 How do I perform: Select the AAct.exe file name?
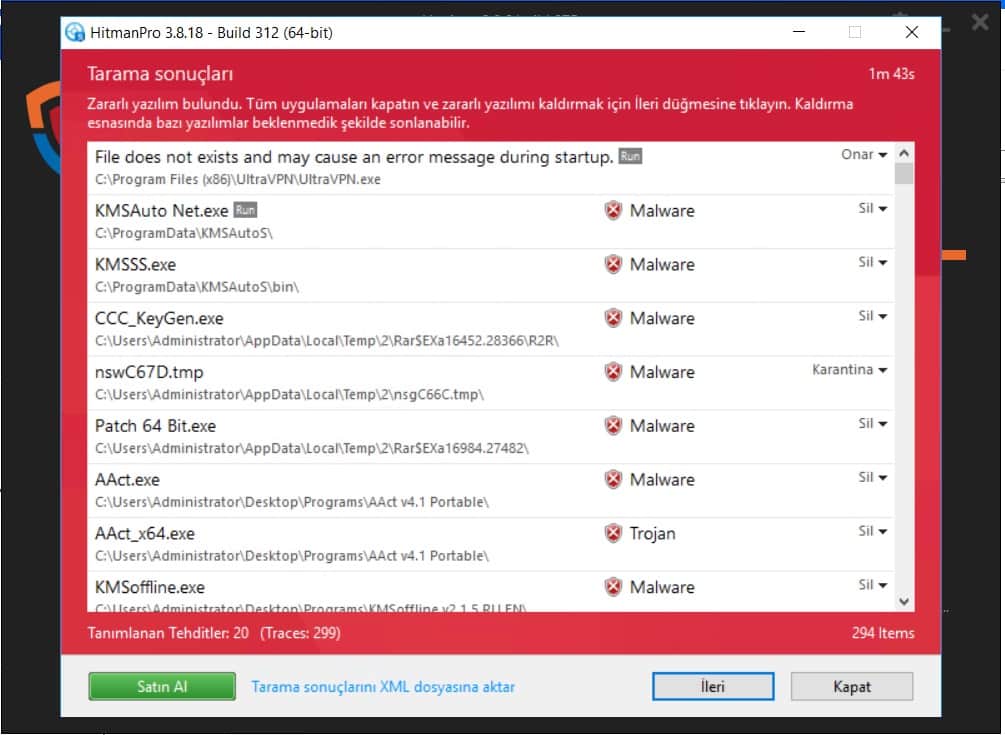pyautogui.click(x=127, y=479)
